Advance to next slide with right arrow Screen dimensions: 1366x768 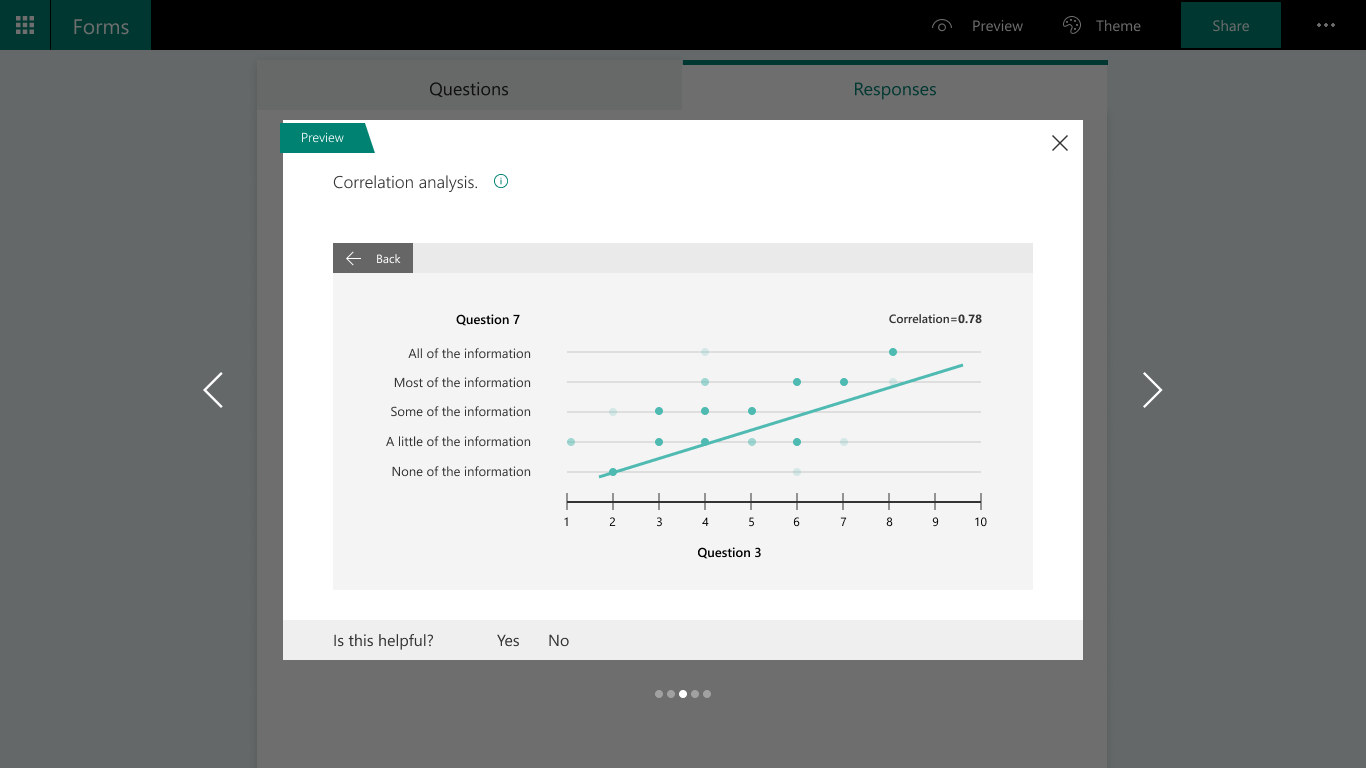point(1152,390)
